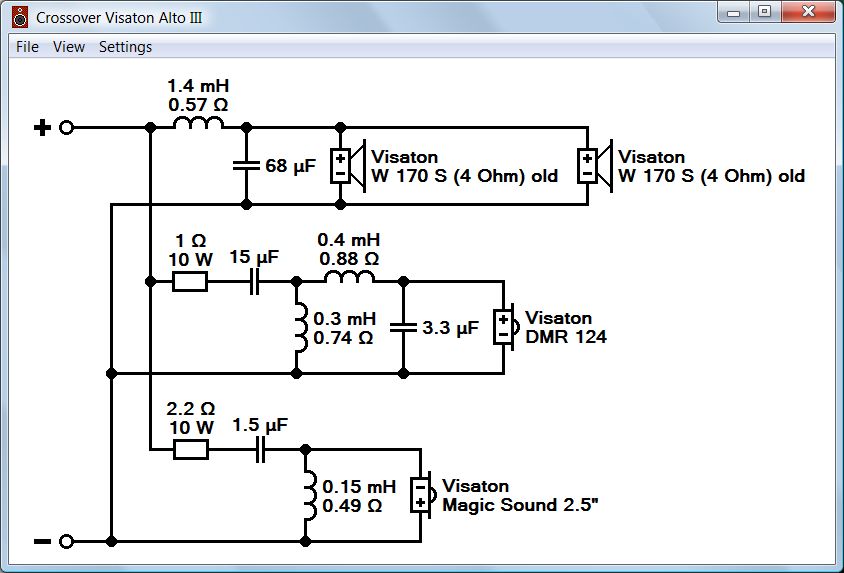Screen dimensions: 844x573
Task: Select the 1 Ω 10 W resistor symbol
Action: (190, 281)
